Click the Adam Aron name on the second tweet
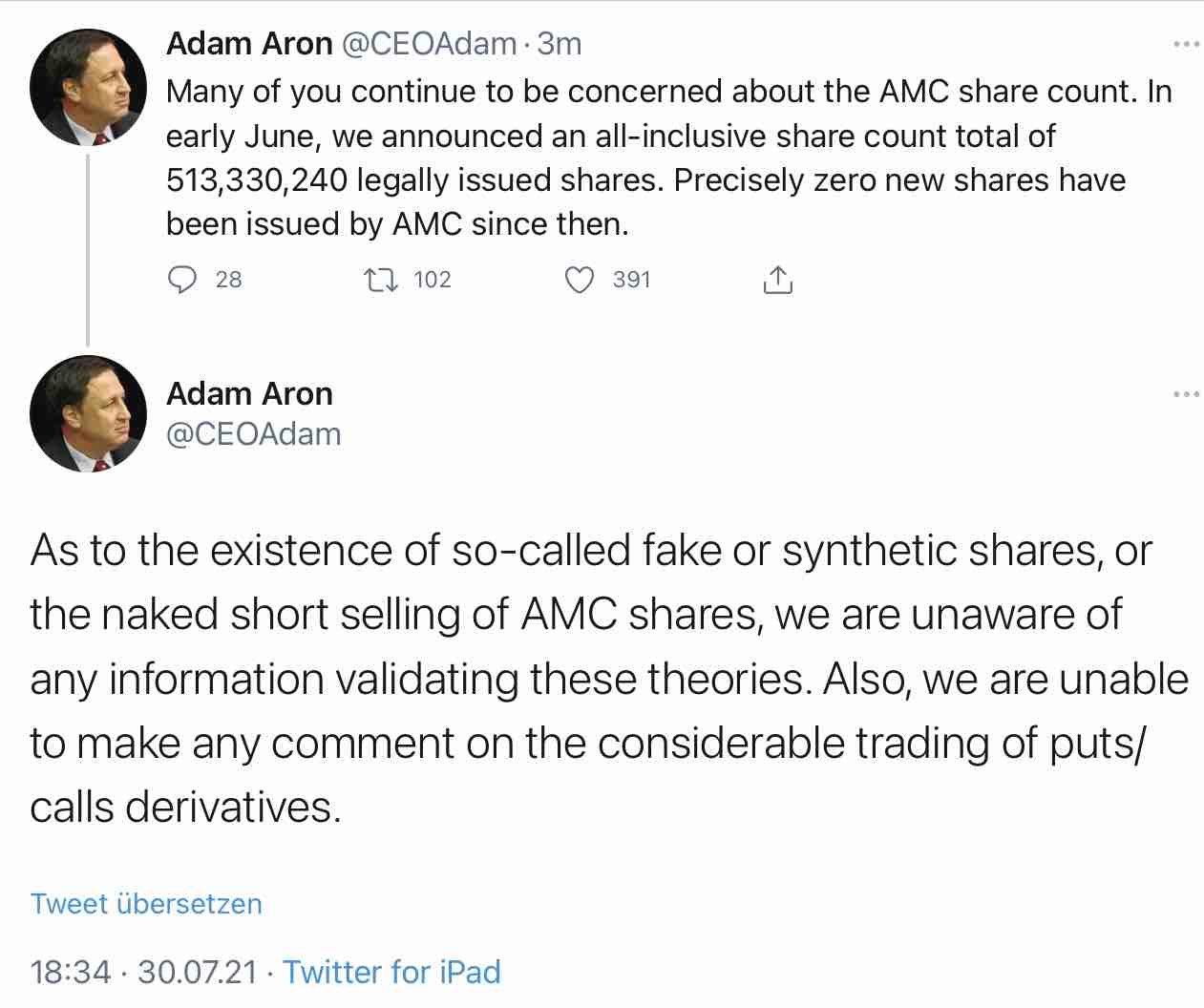Viewport: 1204px width, 1008px height. coord(249,393)
